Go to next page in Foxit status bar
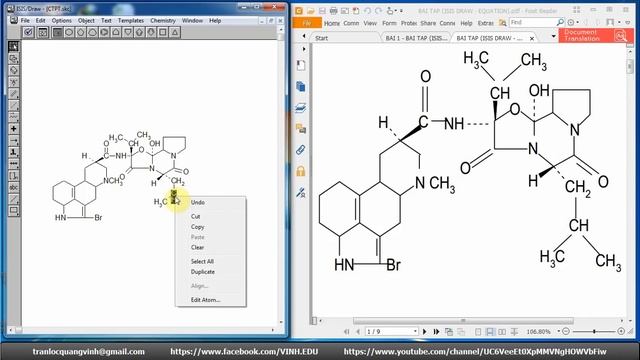Image resolution: width=640 pixels, height=360 pixels. (424, 332)
